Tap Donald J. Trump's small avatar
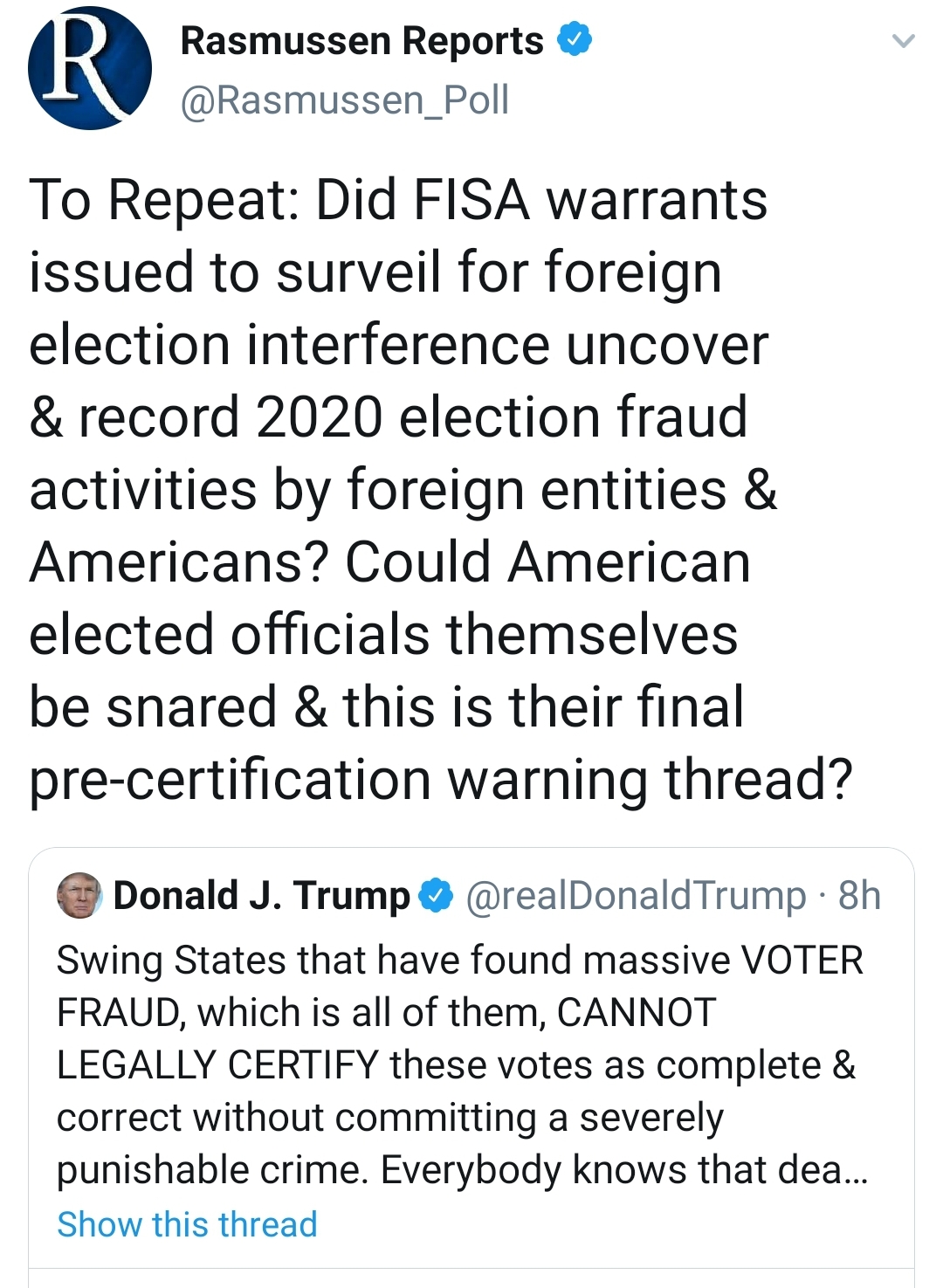The image size is (943, 1288). point(79,895)
